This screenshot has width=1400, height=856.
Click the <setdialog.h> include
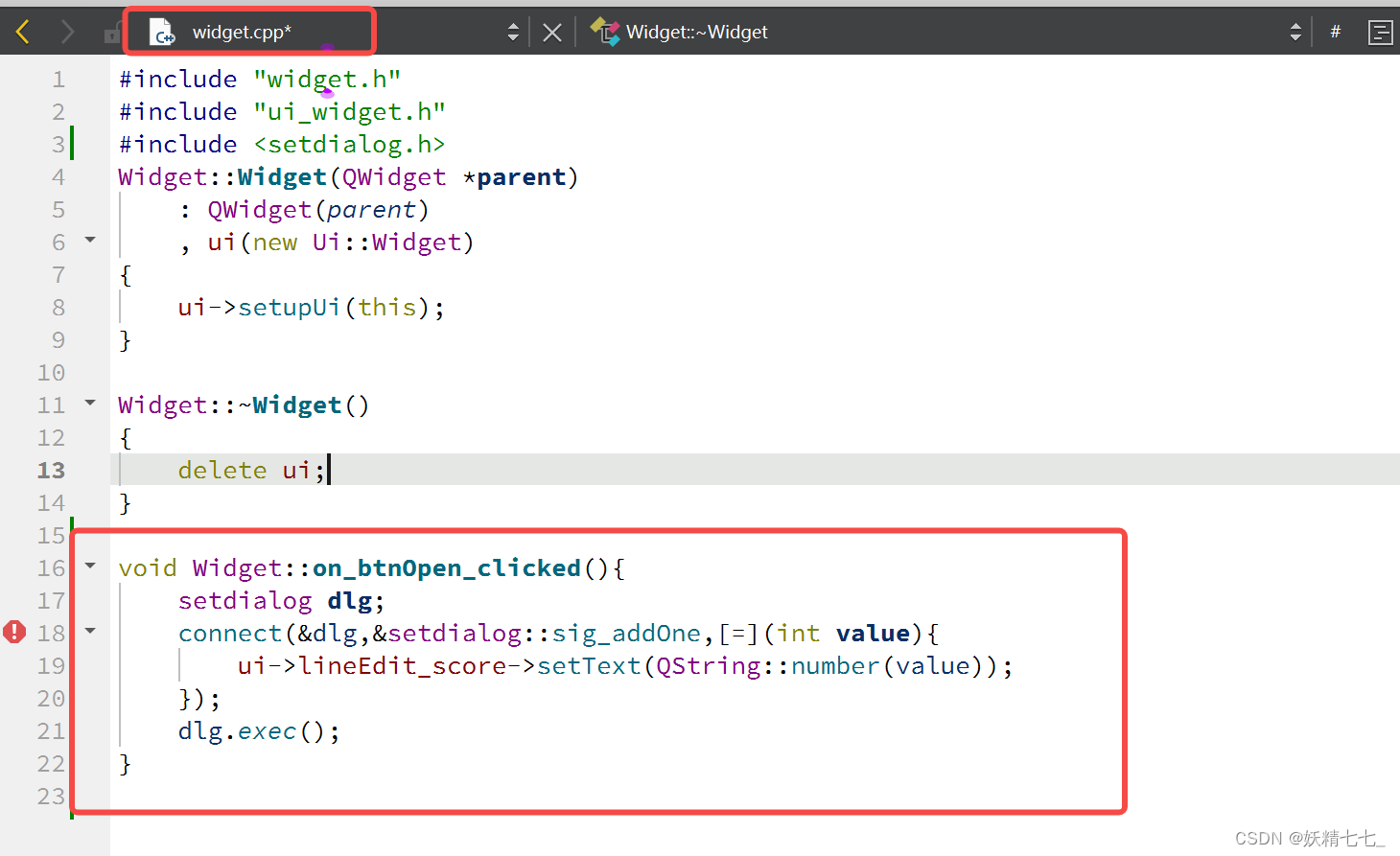[349, 145]
